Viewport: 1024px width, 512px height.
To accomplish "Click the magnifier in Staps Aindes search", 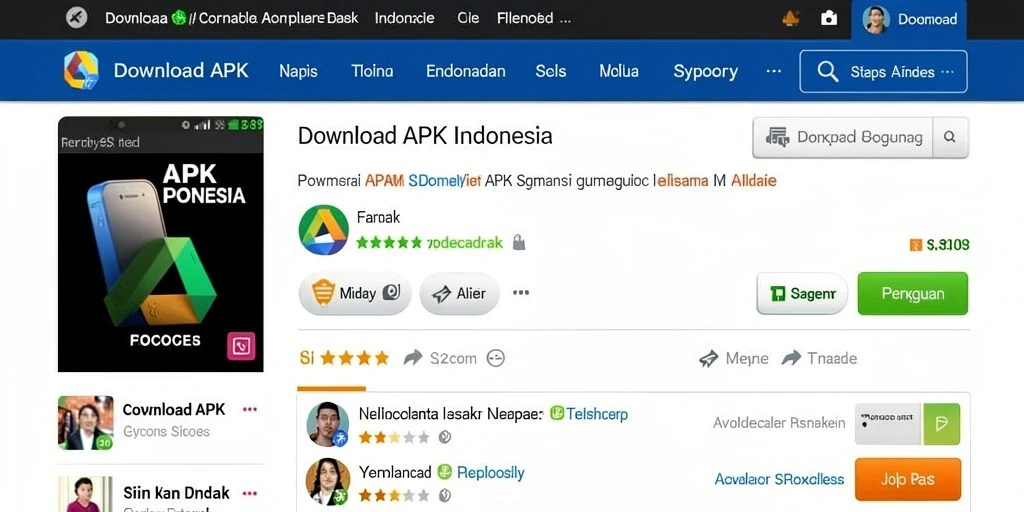I will (827, 72).
